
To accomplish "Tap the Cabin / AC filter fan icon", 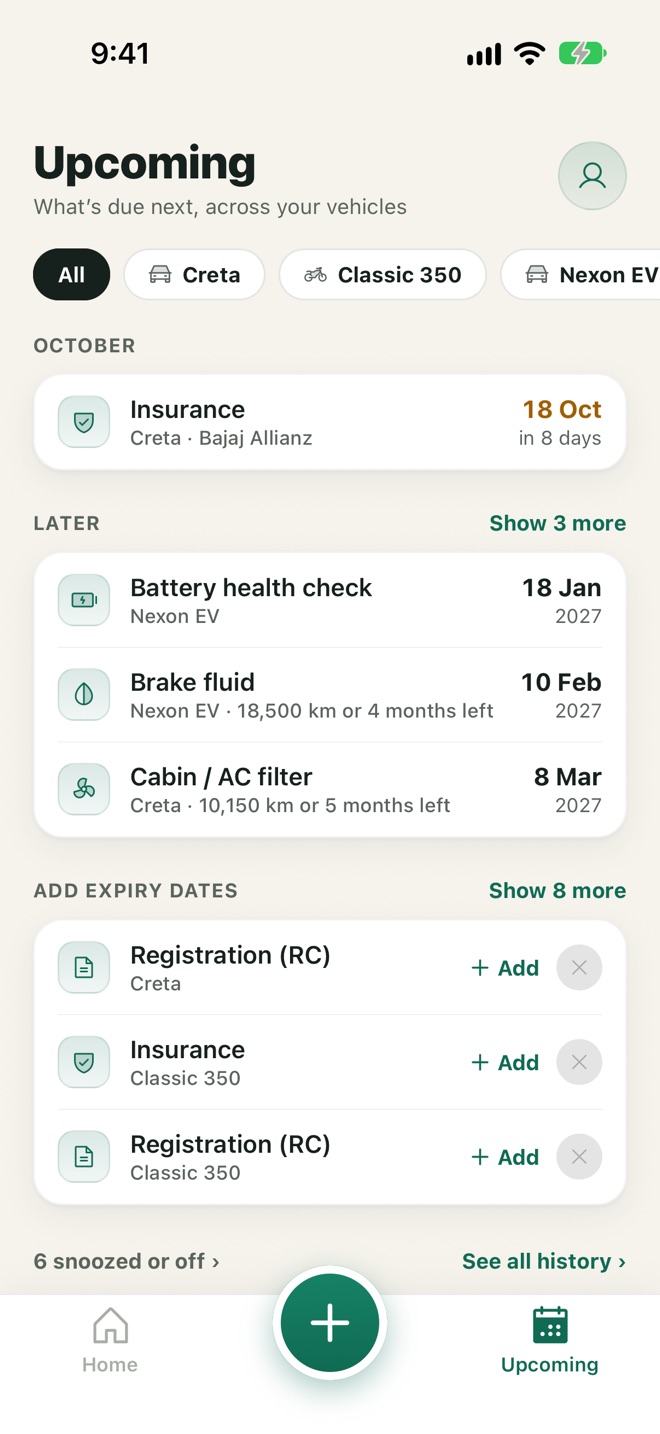I will 84,789.
